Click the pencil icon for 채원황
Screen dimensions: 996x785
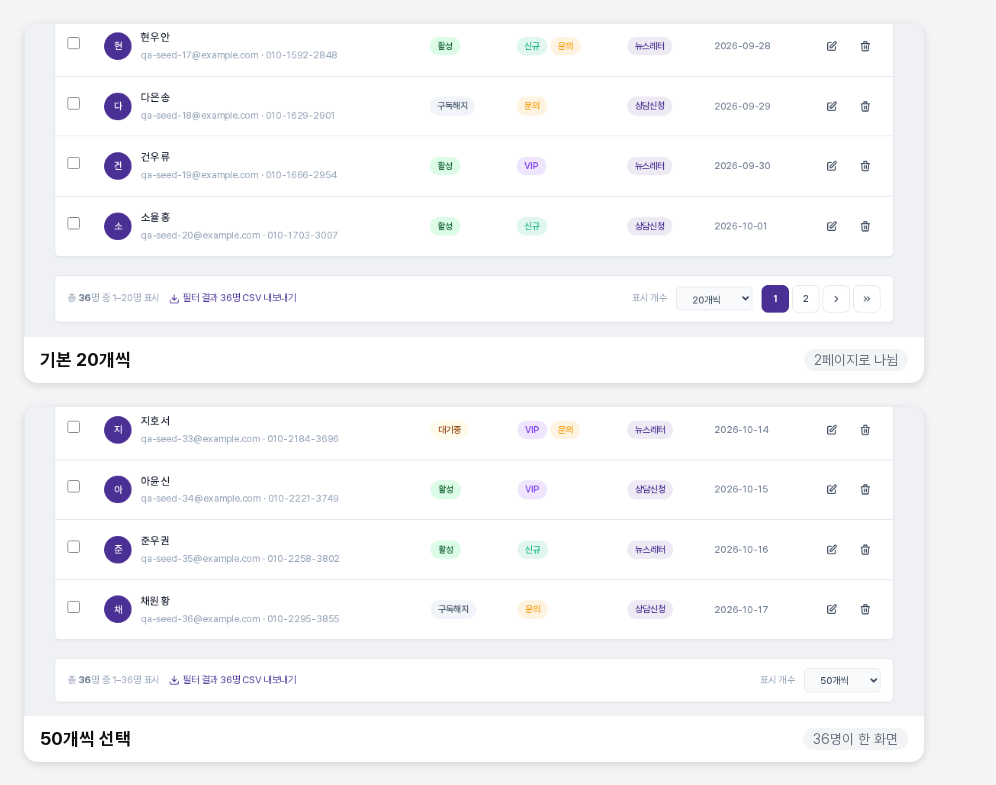click(x=831, y=609)
